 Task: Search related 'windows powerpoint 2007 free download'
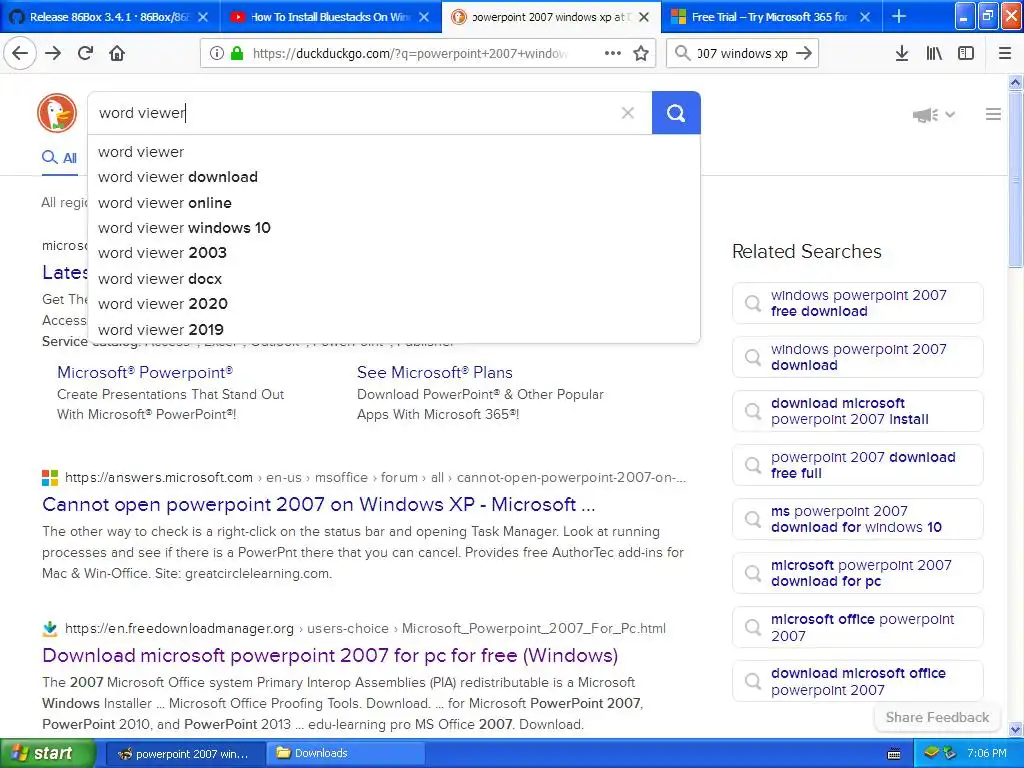coord(857,303)
